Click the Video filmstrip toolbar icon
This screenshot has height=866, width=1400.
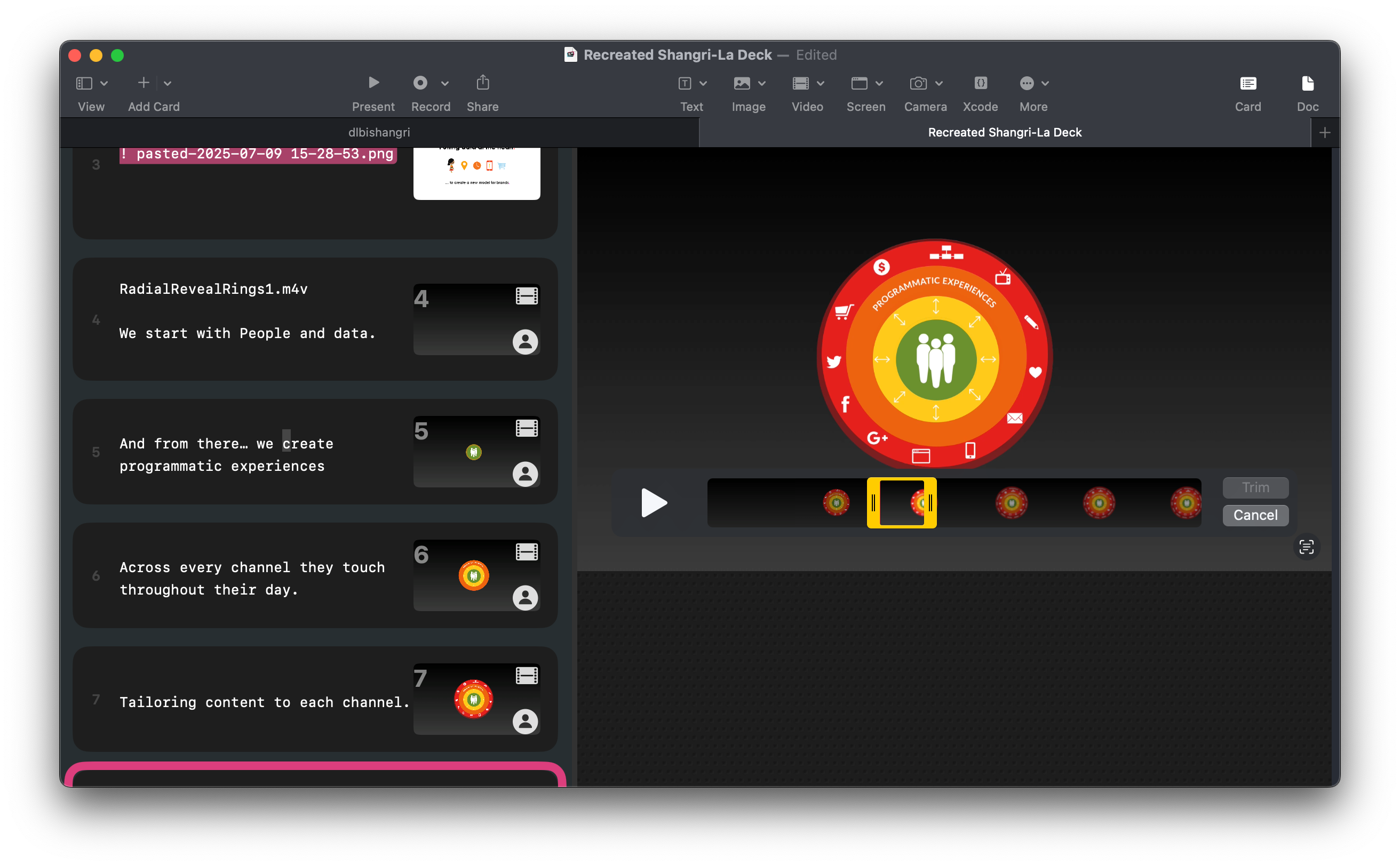801,84
